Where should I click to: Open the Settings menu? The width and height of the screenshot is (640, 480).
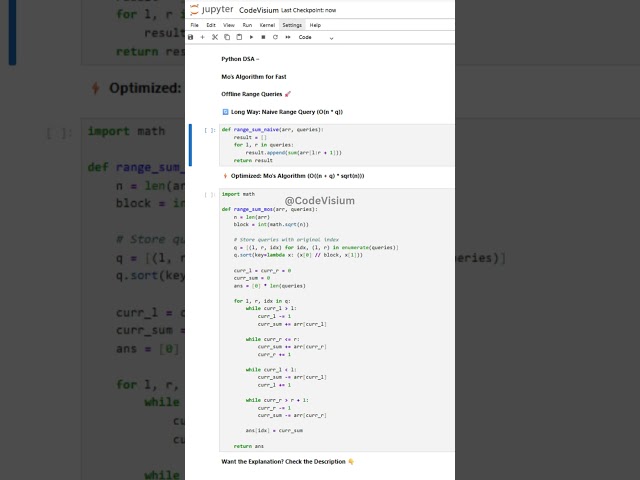[x=292, y=25]
